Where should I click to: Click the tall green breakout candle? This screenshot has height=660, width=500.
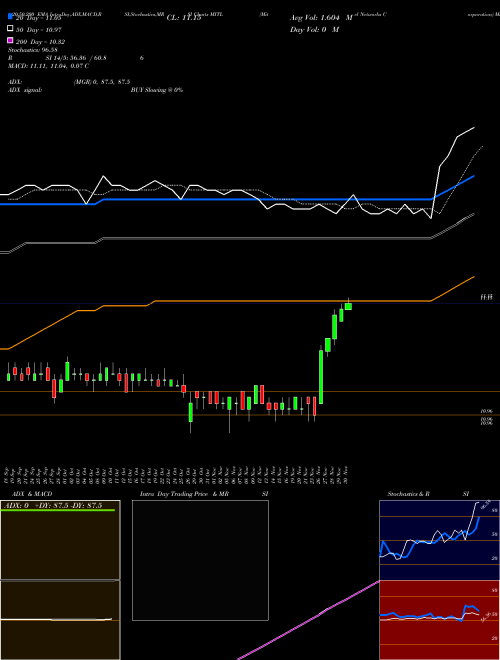(x=321, y=377)
